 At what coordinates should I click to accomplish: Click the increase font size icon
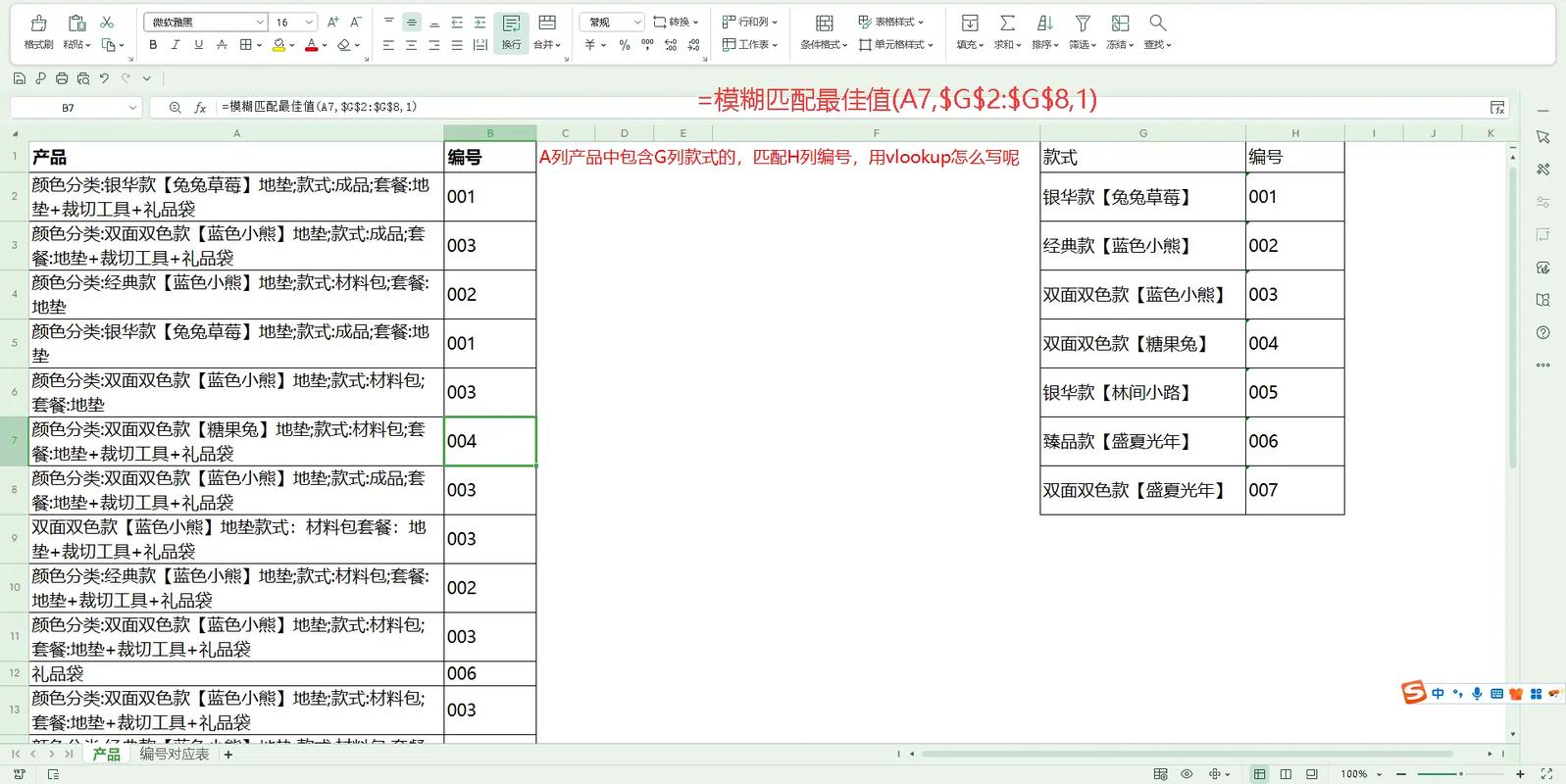coord(333,22)
